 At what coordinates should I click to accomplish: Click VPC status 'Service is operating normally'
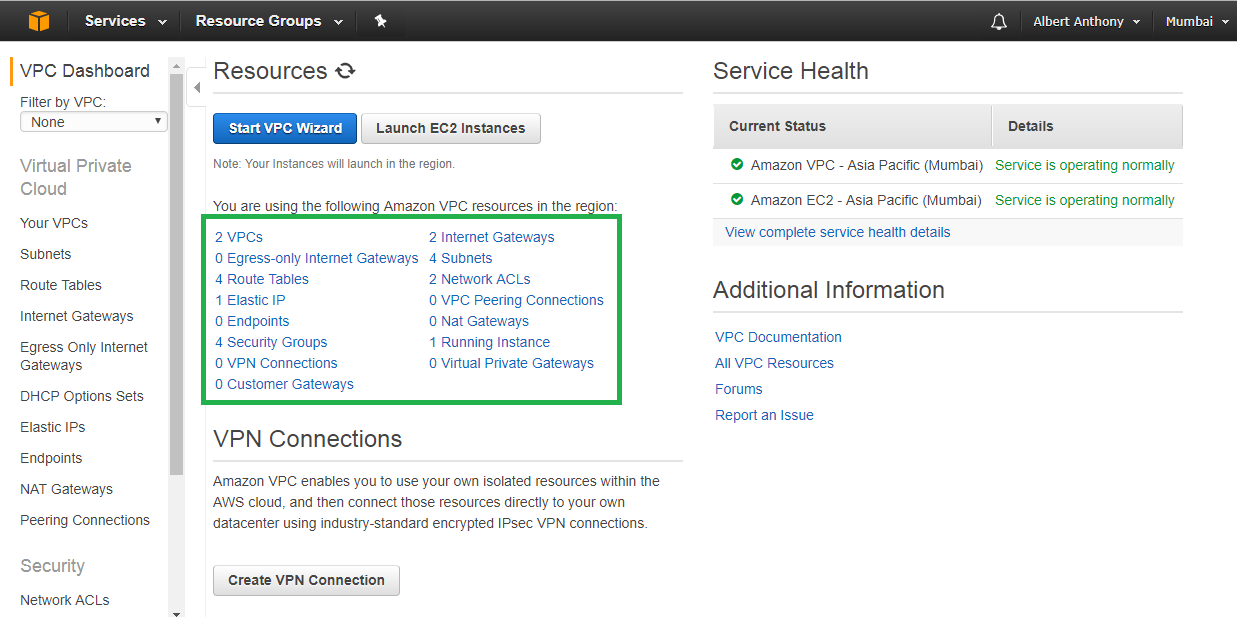(x=1085, y=165)
